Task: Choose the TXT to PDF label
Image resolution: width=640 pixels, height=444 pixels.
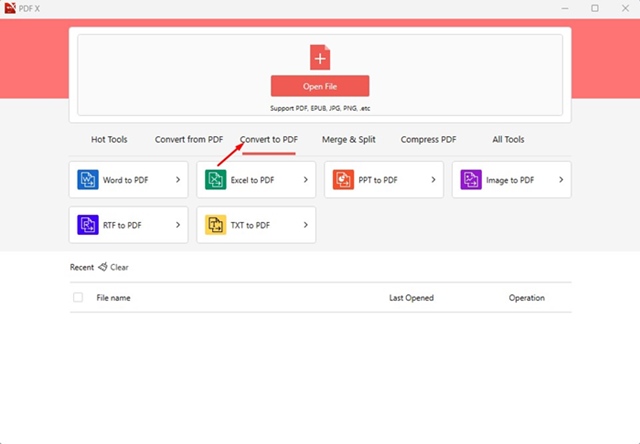Action: (x=250, y=225)
